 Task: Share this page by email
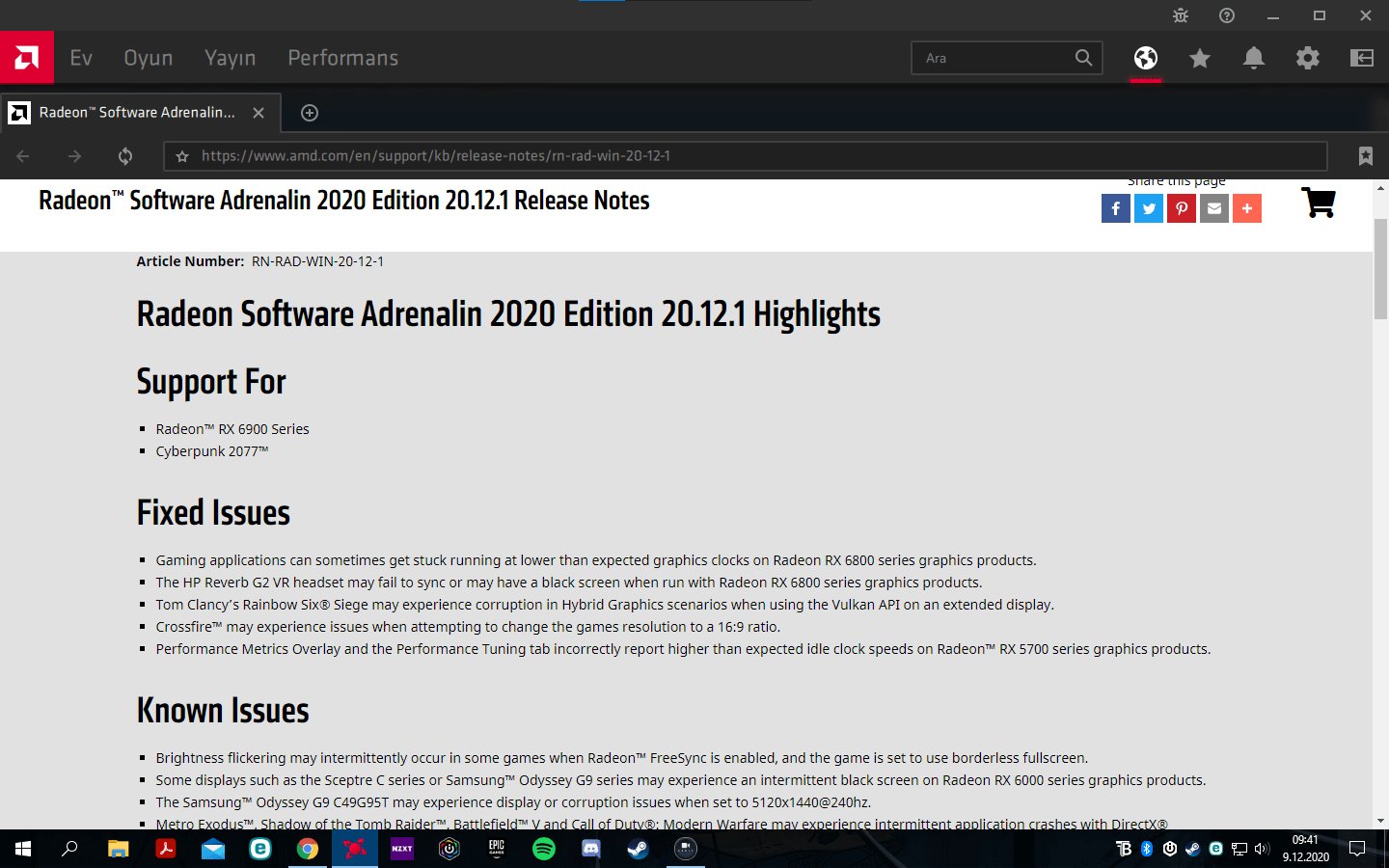[1214, 208]
